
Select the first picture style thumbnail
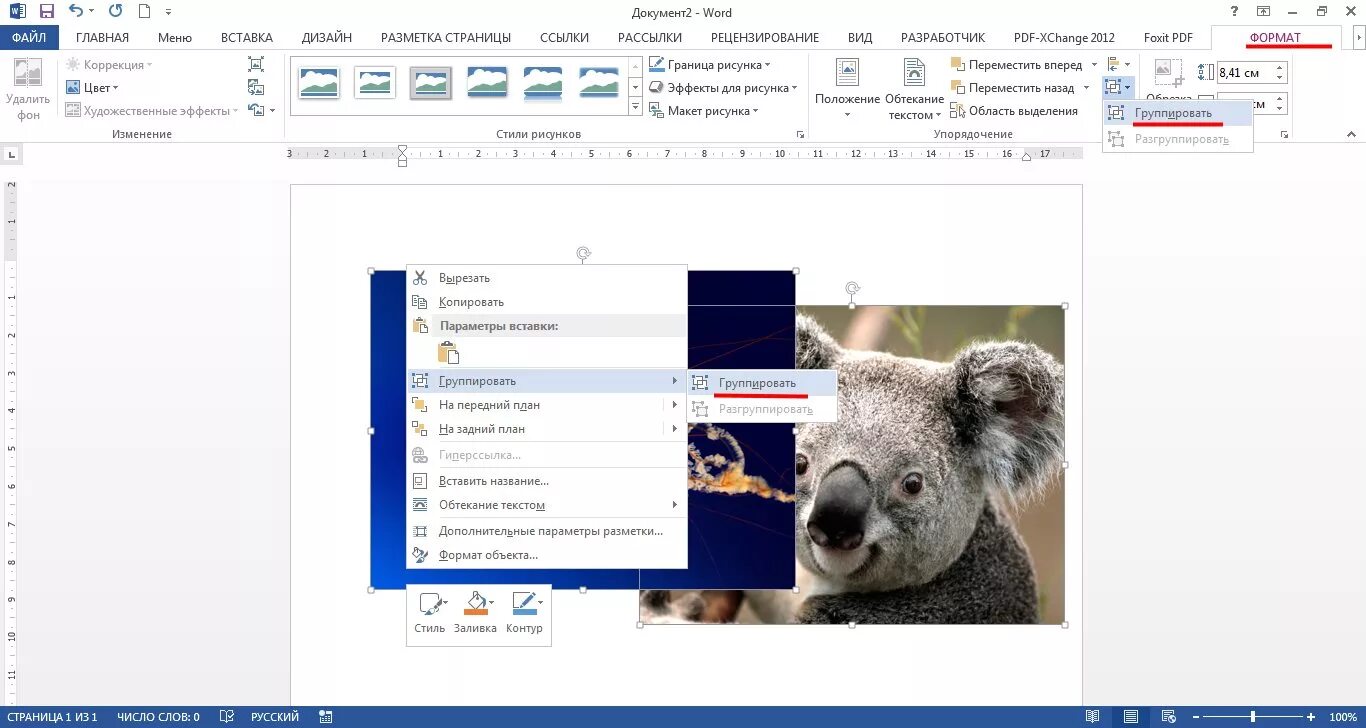click(x=319, y=82)
